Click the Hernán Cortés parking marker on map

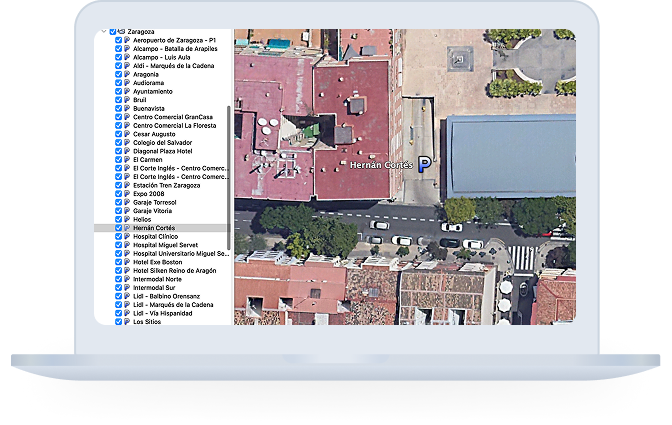[424, 164]
